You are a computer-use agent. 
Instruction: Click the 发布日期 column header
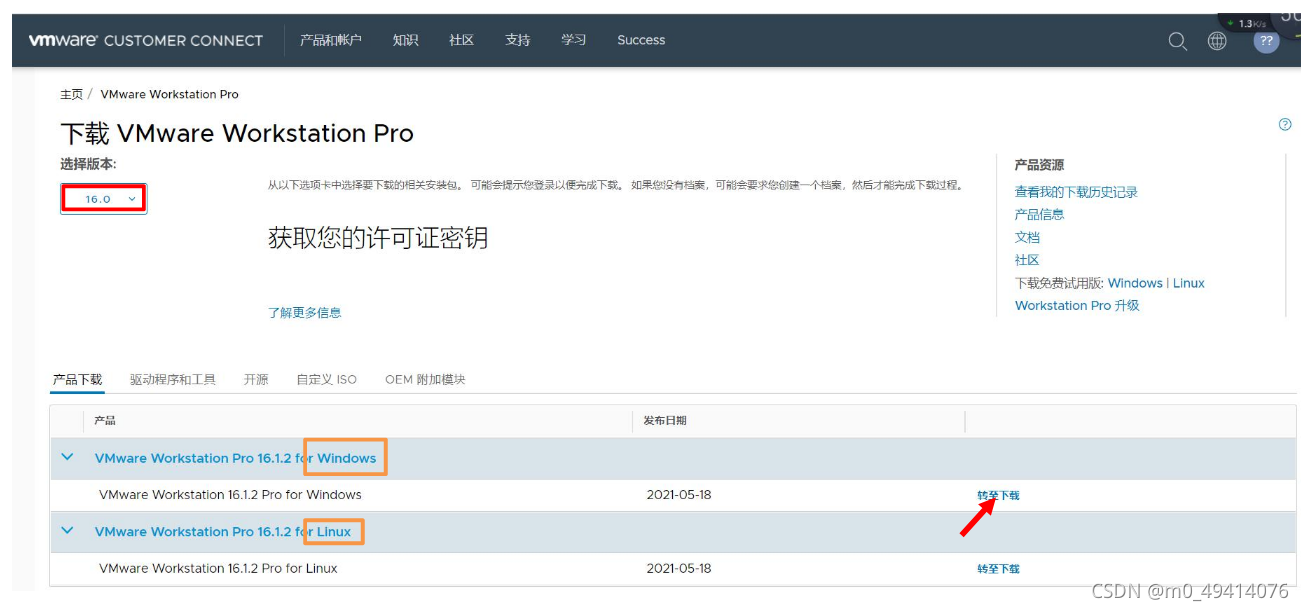pyautogui.click(x=665, y=421)
